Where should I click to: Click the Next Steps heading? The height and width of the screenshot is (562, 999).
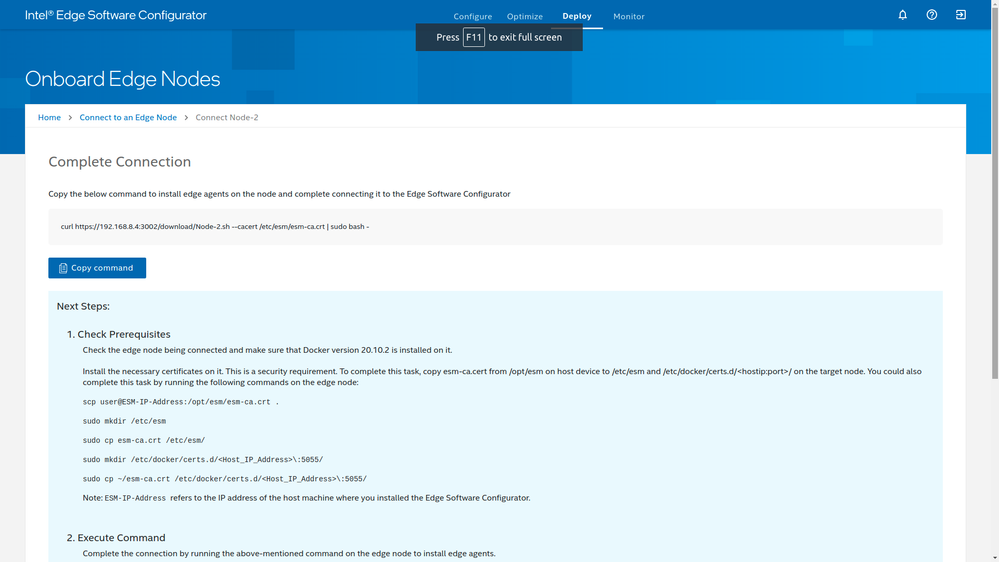pyautogui.click(x=83, y=306)
